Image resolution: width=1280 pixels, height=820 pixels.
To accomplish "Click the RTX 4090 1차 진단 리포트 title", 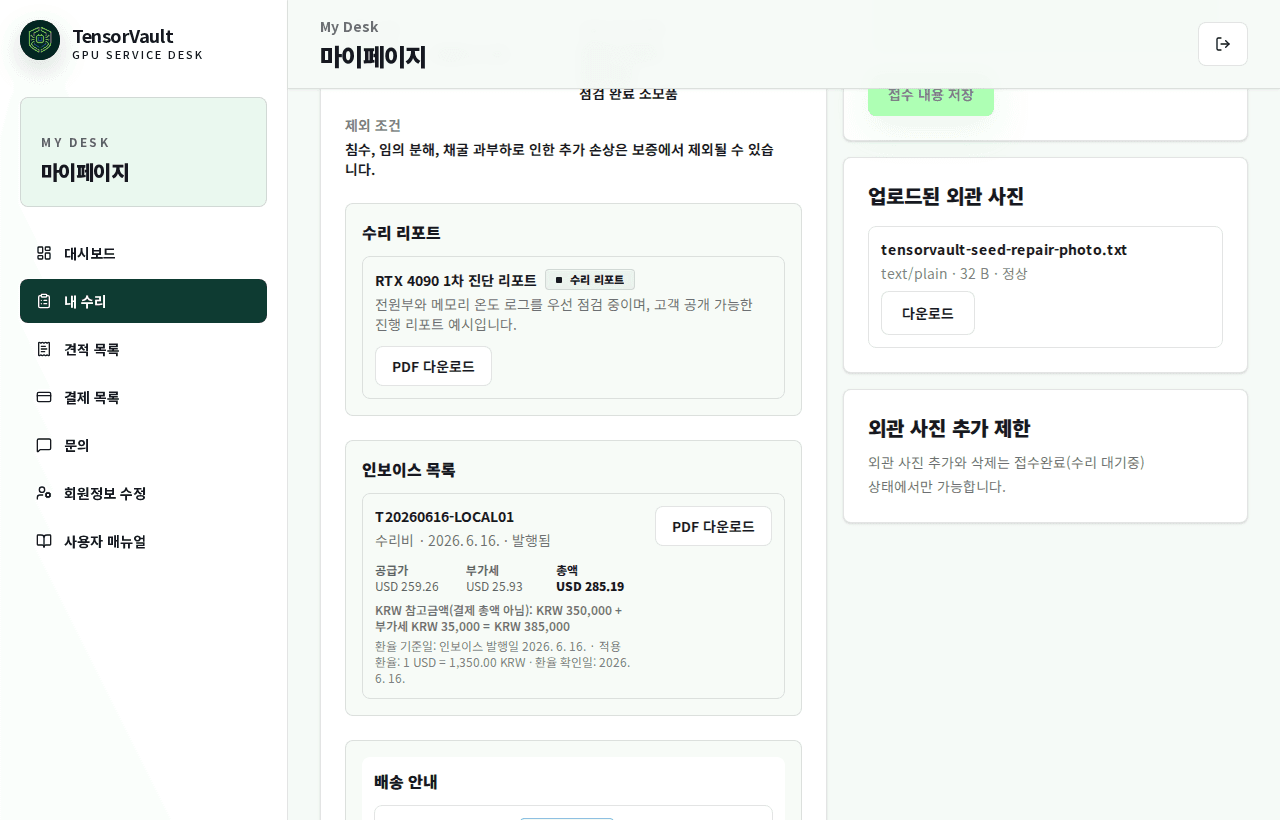I will pos(456,280).
